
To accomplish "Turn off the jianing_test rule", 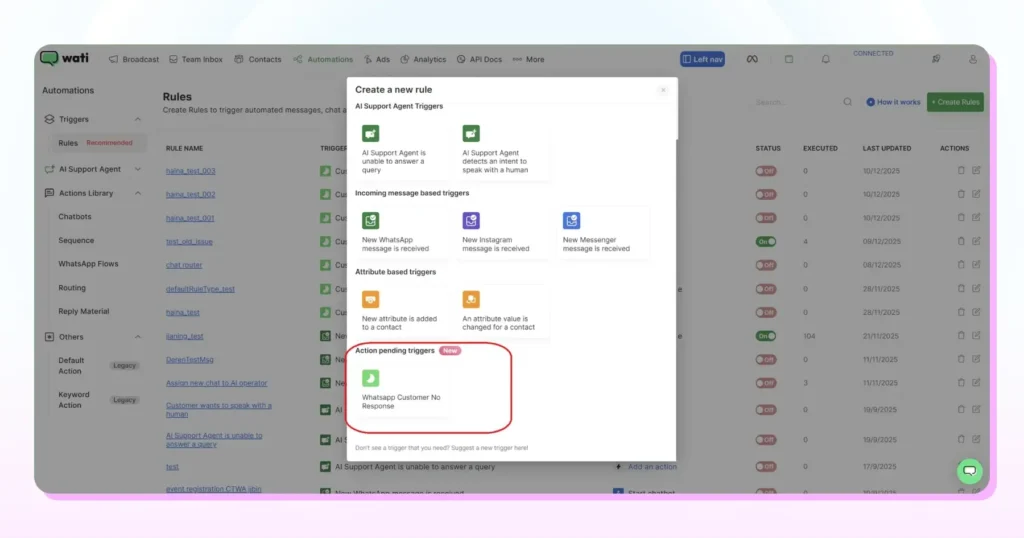I will pos(766,336).
